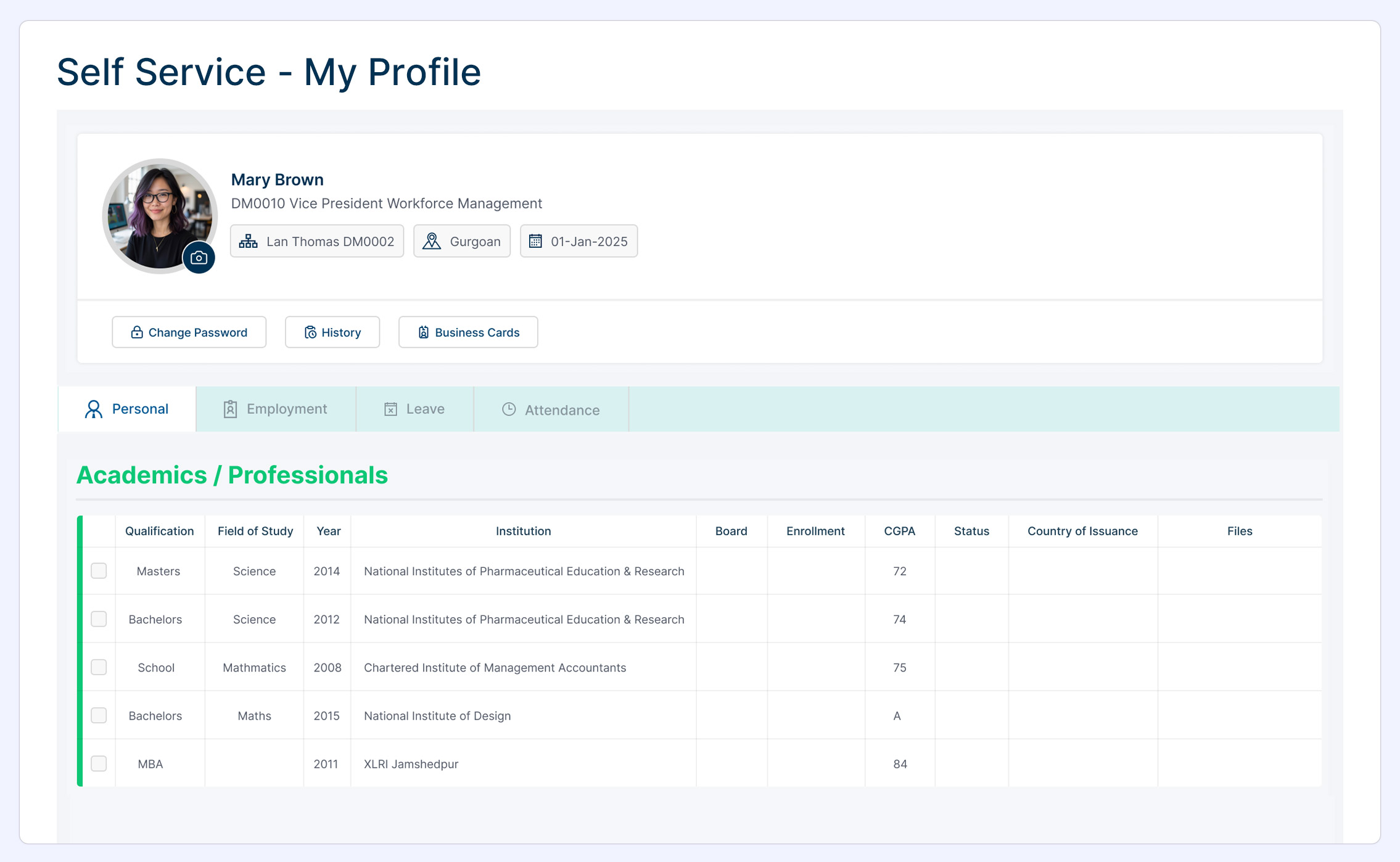The width and height of the screenshot is (1400, 862).
Task: Click the badge icon on Employment tab
Action: (x=230, y=409)
